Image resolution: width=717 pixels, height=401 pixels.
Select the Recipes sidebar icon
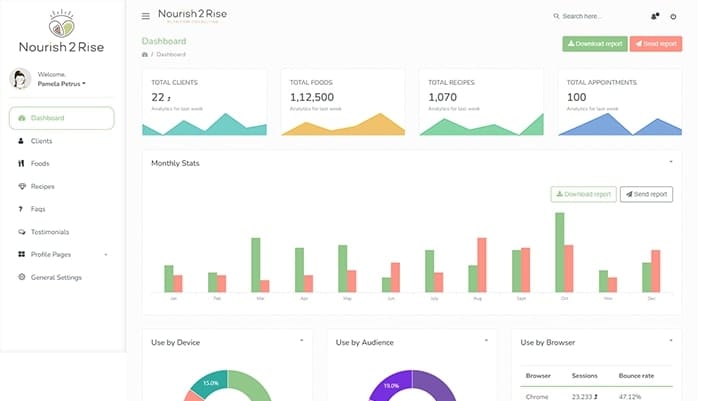coord(21,186)
